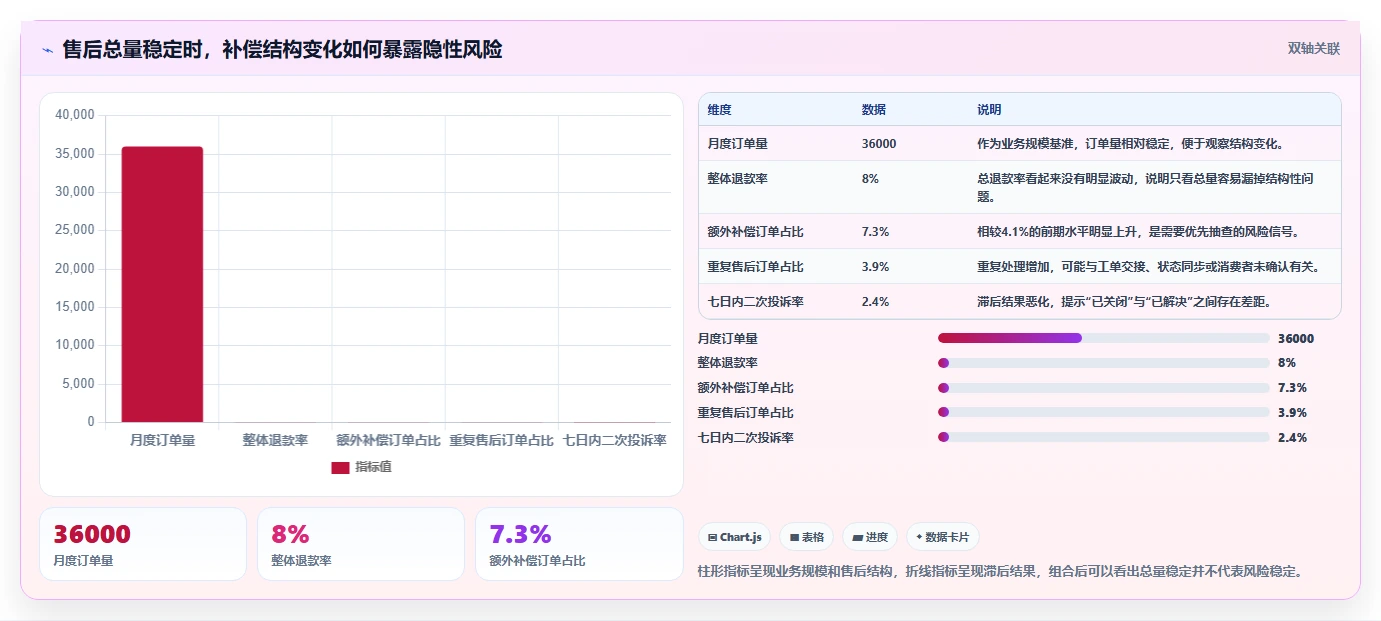Click the x-axis label 整体退款率 in chart
The height and width of the screenshot is (621, 1381).
point(275,440)
